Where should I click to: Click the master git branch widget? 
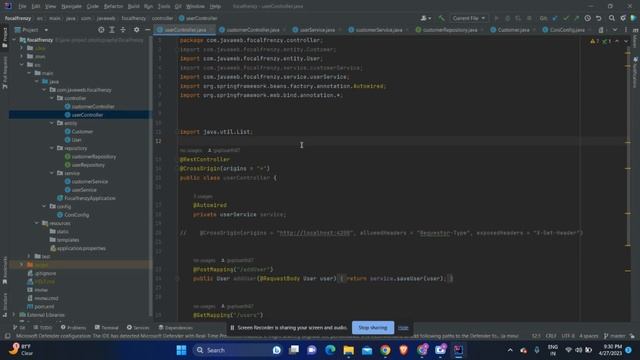[615, 336]
